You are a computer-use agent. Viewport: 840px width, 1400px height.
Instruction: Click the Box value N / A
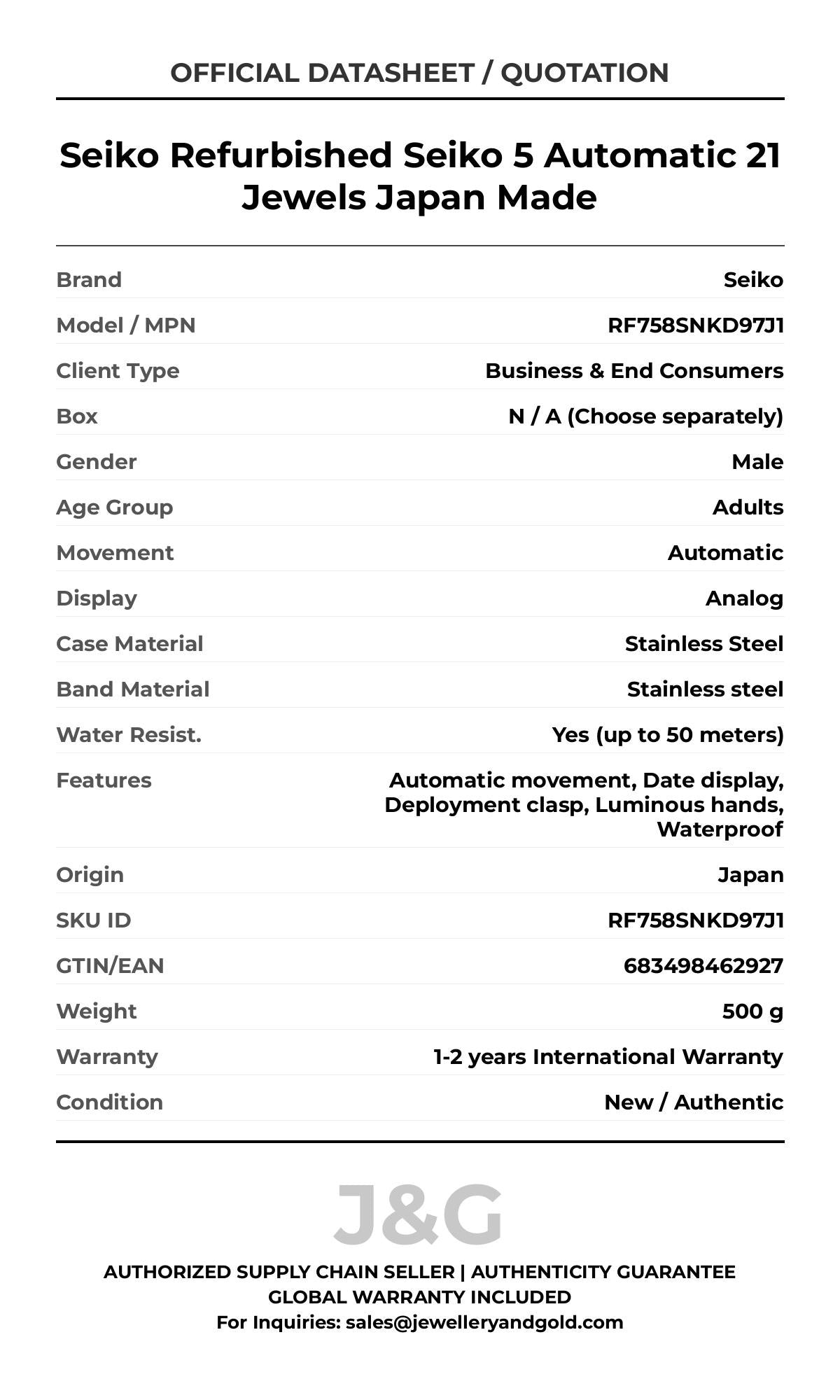(x=645, y=416)
